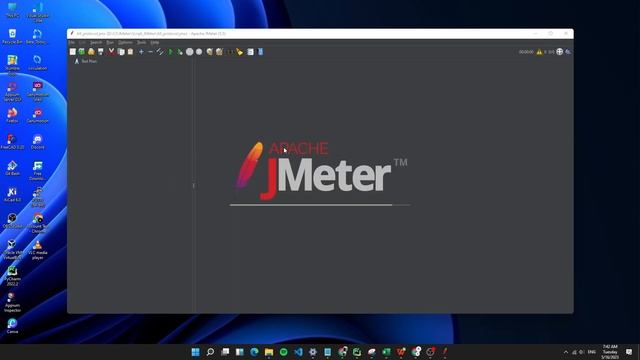Open File Explorer from the taskbar
The height and width of the screenshot is (360, 640).
click(x=269, y=352)
